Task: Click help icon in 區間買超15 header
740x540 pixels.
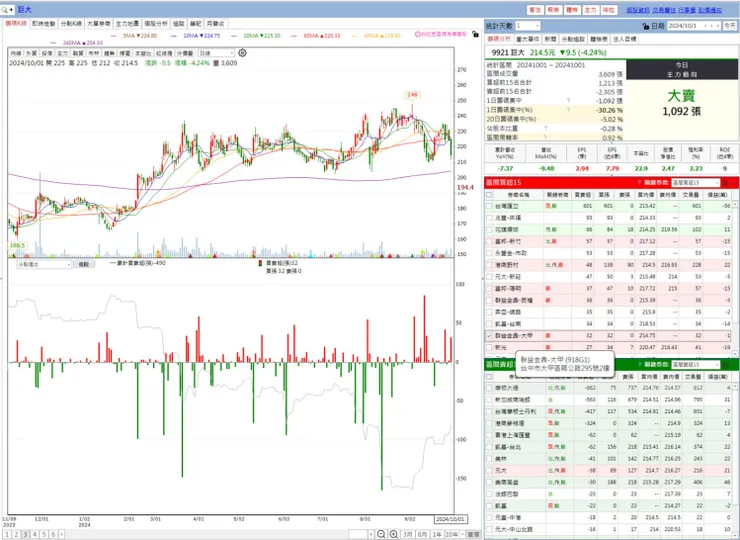Action: click(639, 183)
